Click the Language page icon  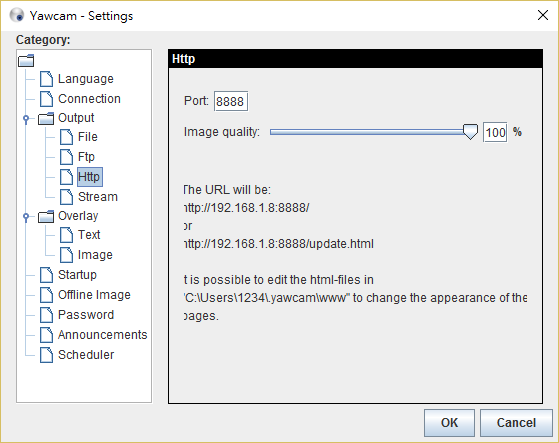[46, 79]
